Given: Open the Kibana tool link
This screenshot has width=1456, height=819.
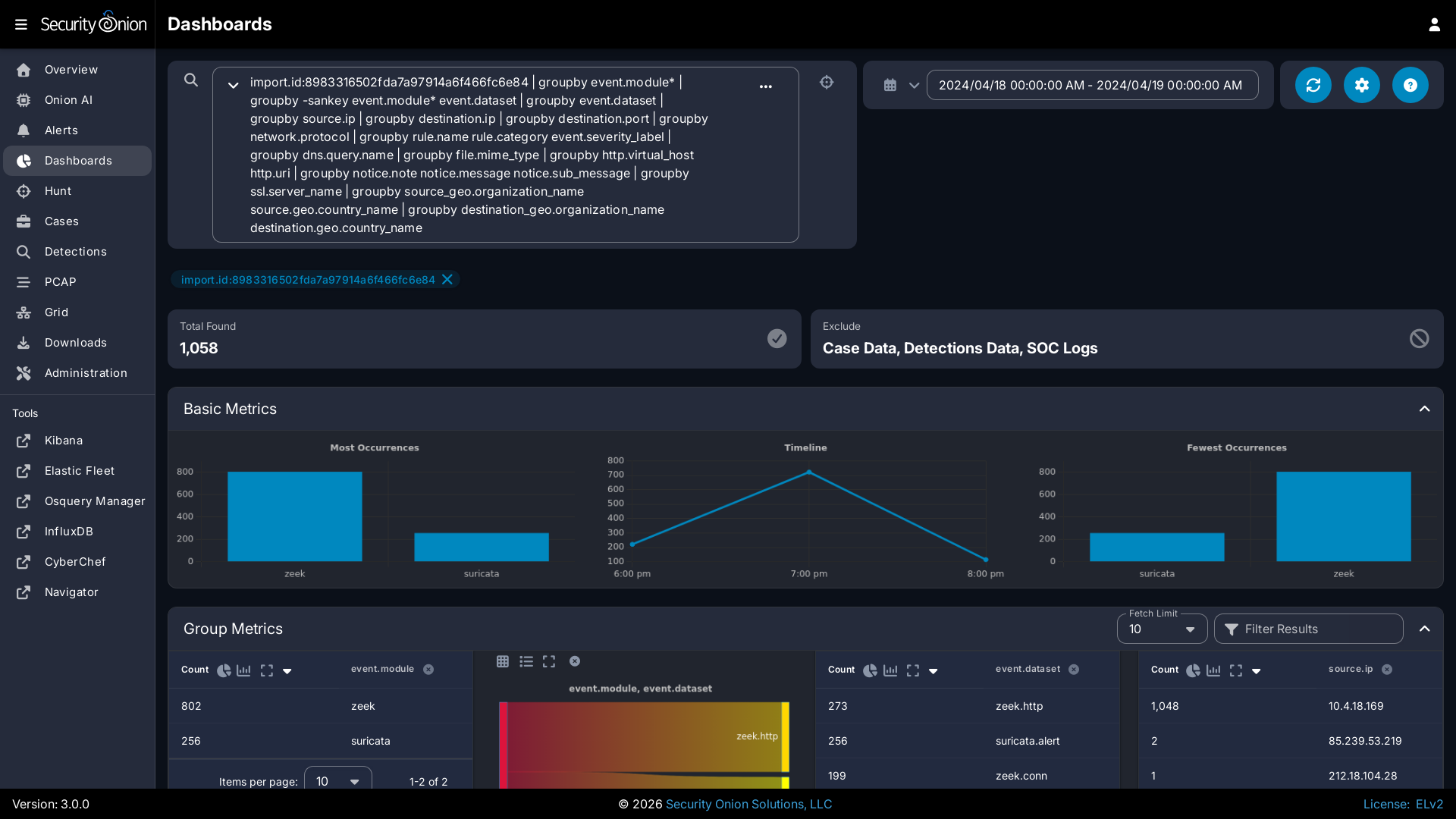Looking at the screenshot, I should click(63, 441).
